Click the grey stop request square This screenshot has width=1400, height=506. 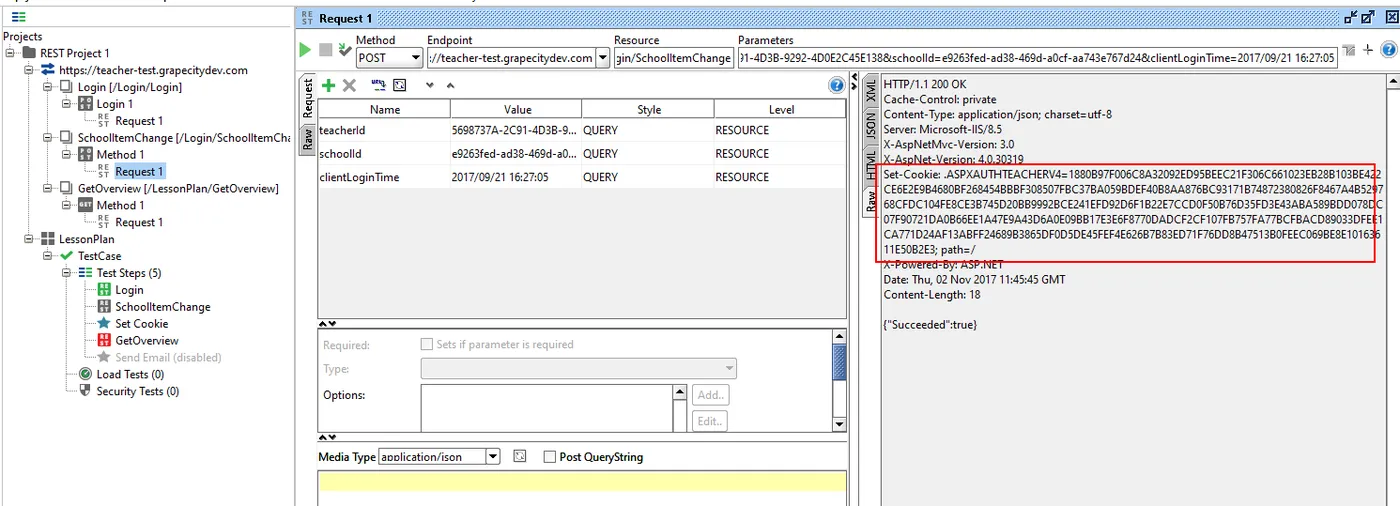coord(326,49)
